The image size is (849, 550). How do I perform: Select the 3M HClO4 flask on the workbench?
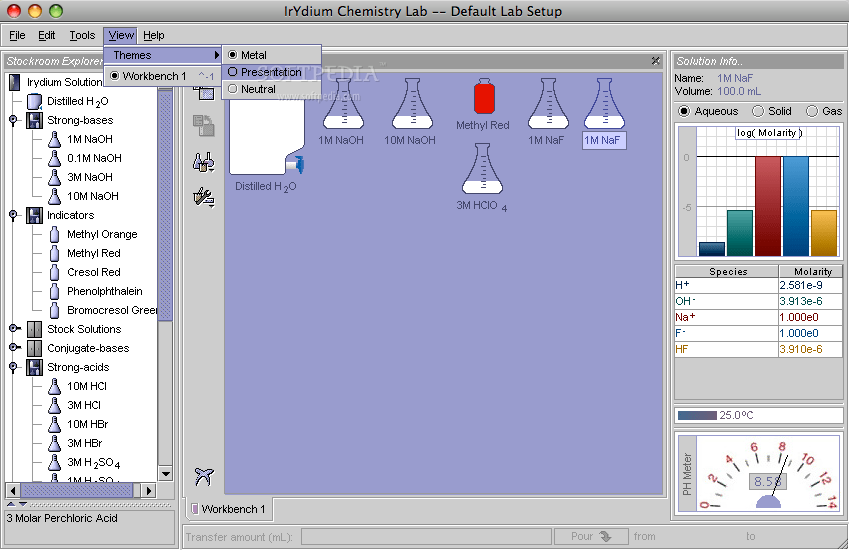pos(482,168)
